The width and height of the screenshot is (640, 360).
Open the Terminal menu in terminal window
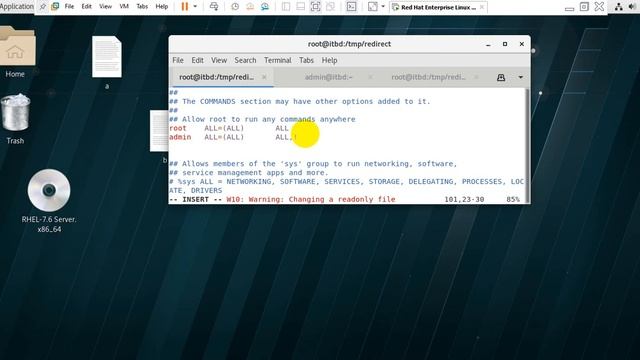(x=278, y=60)
